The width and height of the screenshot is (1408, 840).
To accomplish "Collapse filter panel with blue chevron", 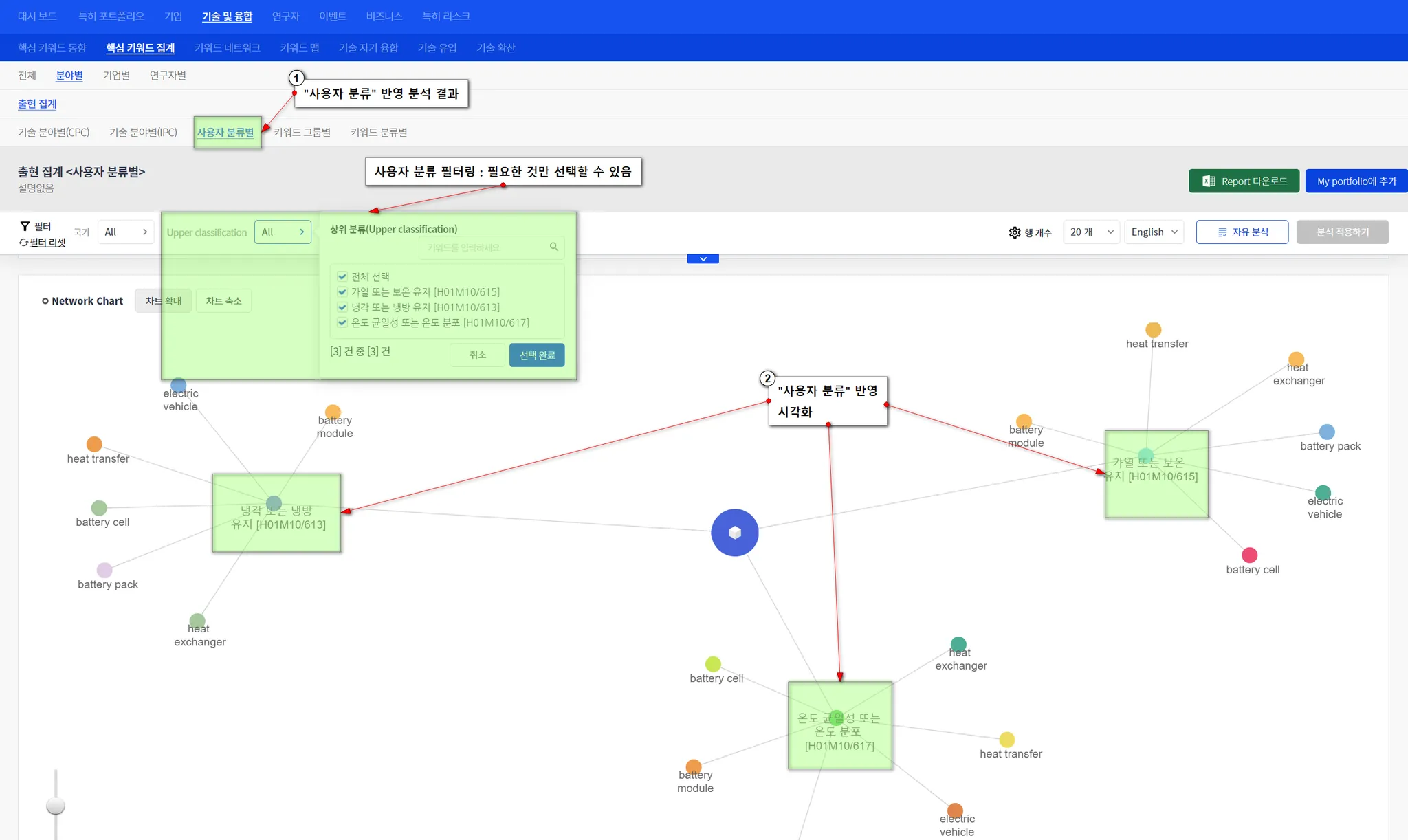I will (x=703, y=259).
